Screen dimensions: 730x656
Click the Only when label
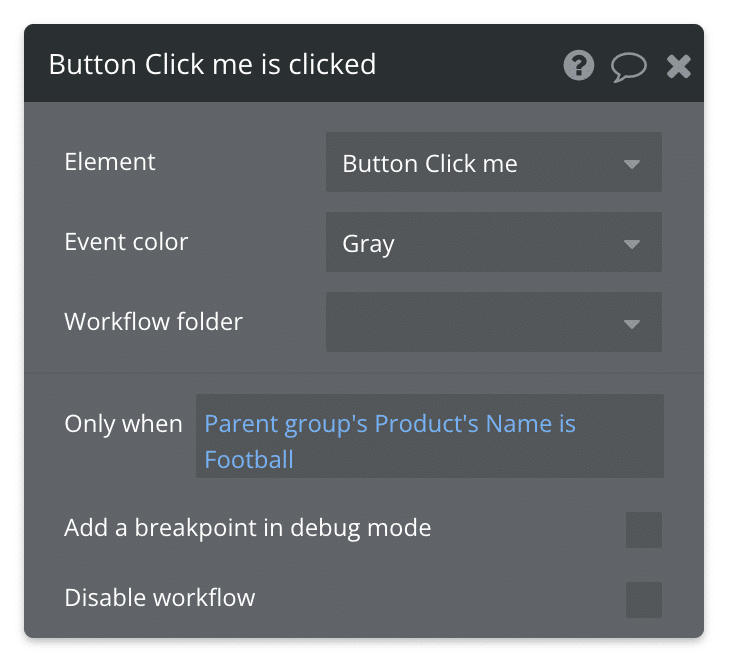pos(123,424)
